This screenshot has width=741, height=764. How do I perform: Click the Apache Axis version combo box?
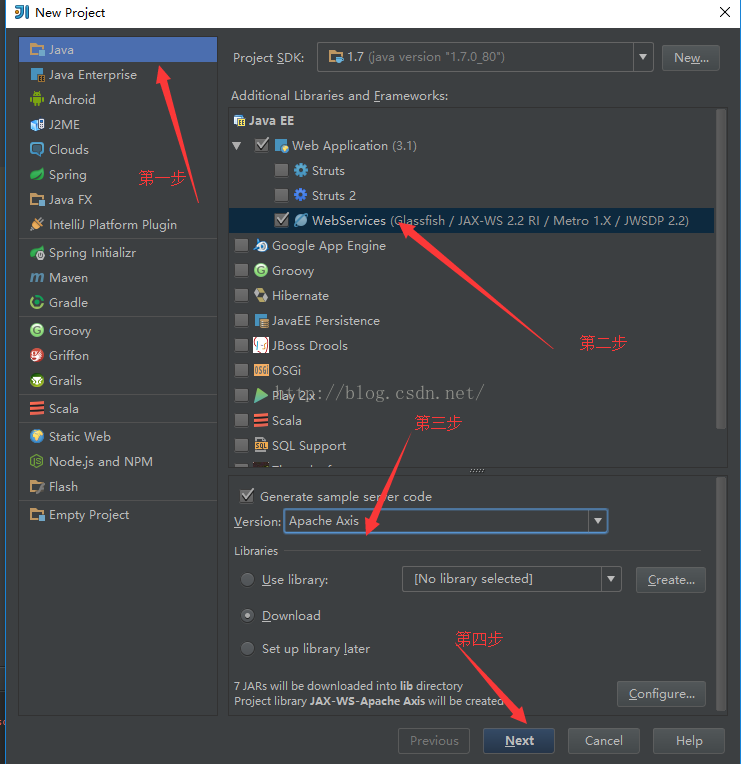pos(446,521)
